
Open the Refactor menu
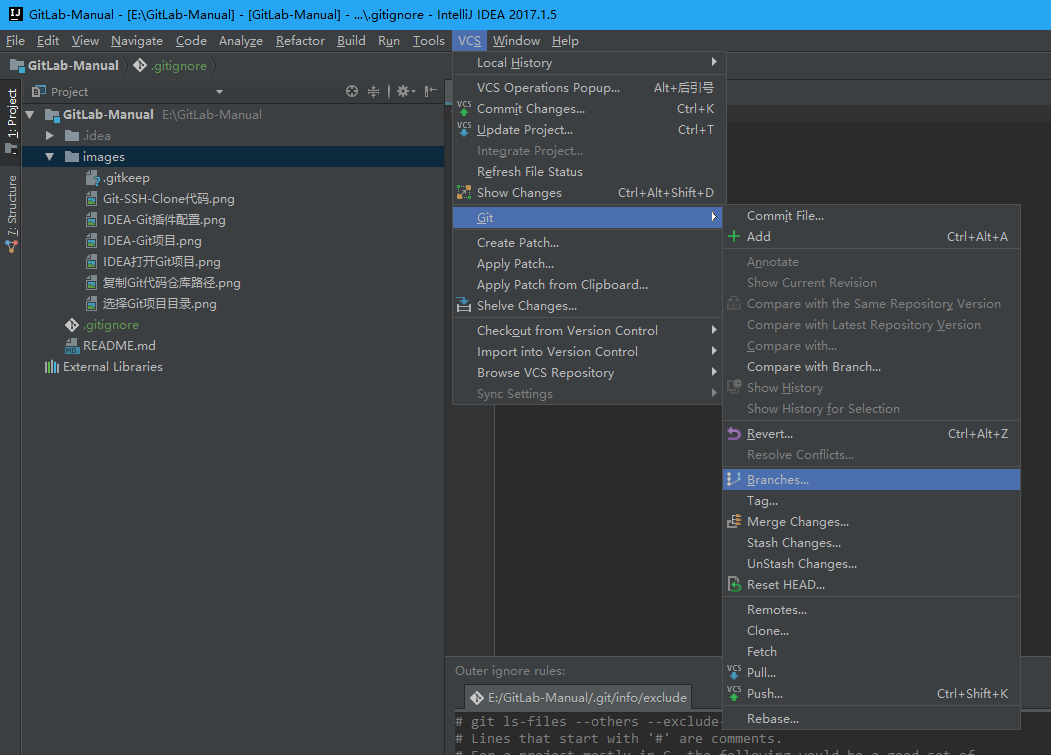click(x=300, y=41)
